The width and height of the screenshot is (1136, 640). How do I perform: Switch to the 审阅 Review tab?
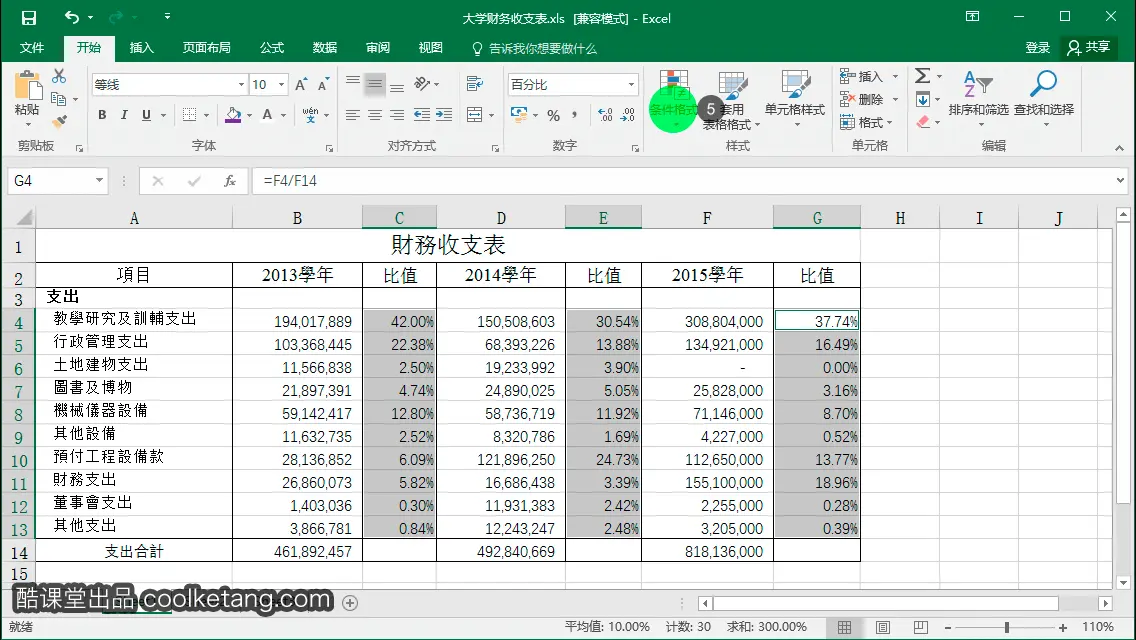(377, 48)
